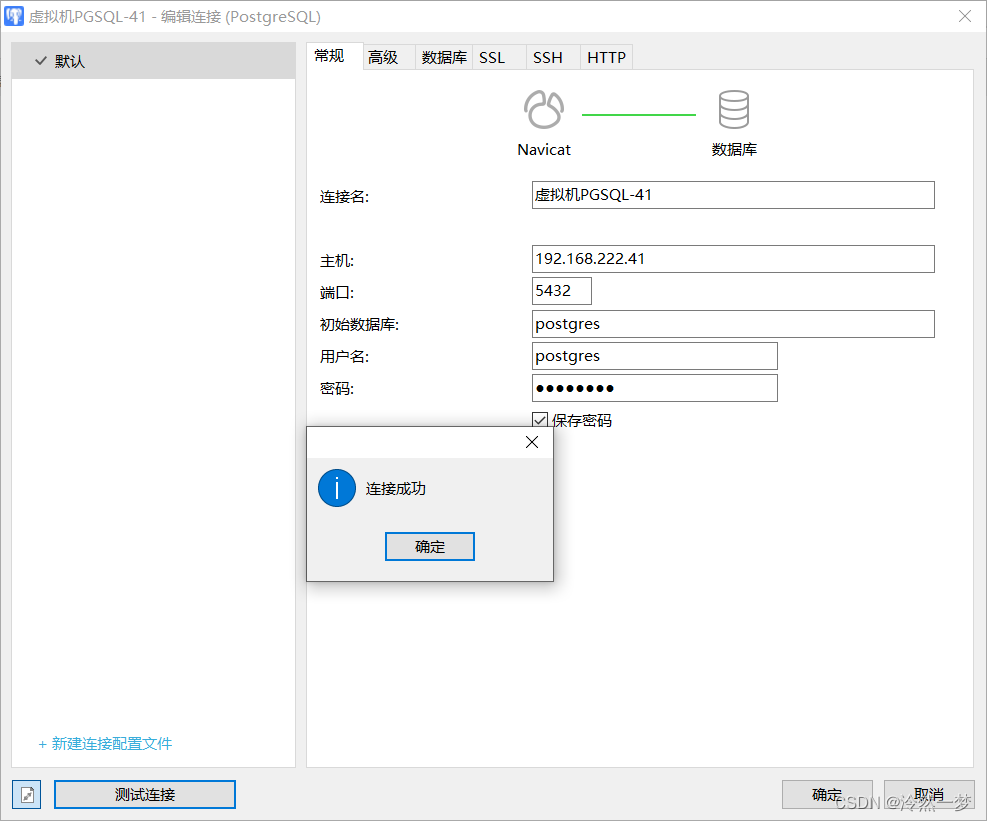Confirm the 连接成功 dialog with 确定
Viewport: 987px width, 821px height.
(x=430, y=546)
